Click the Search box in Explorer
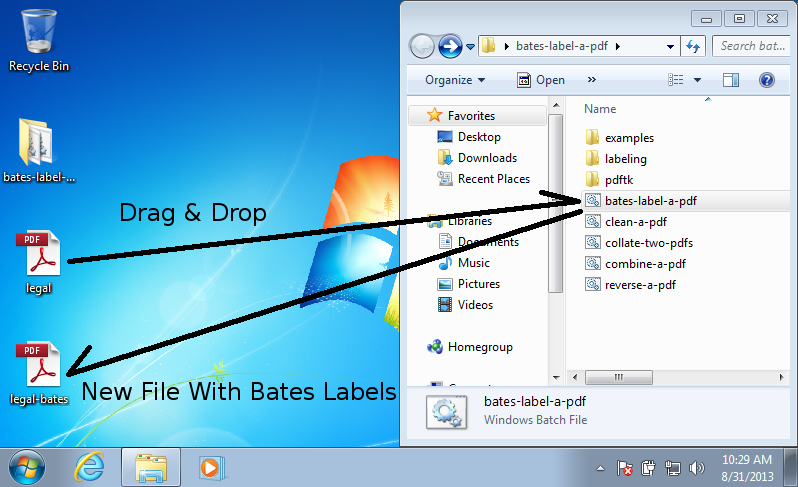This screenshot has height=487, width=798. pos(751,46)
